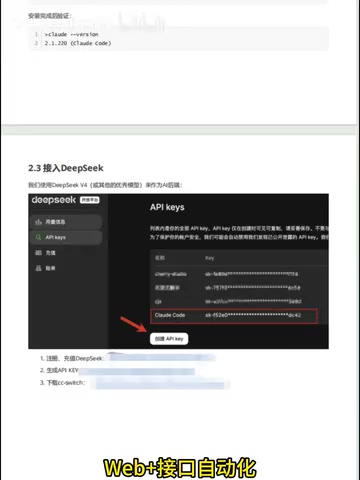
Task: Click the deepseek logo in the screenshot
Action: (54, 200)
